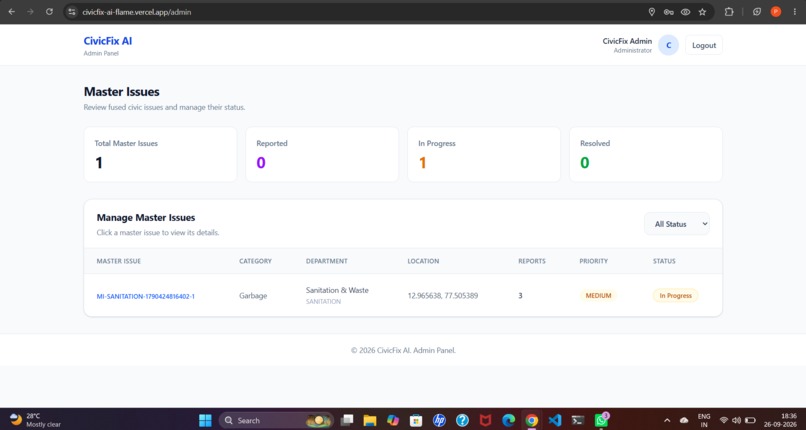Open the Terminal from the taskbar
806x430 pixels.
(x=578, y=420)
